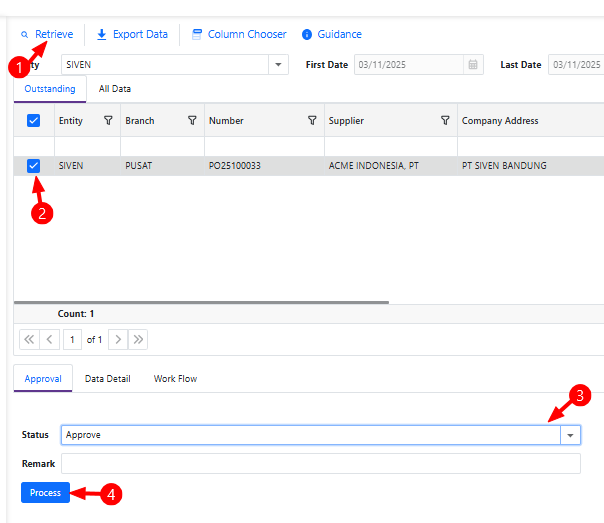Click the Count: 1 summary text

(x=76, y=314)
